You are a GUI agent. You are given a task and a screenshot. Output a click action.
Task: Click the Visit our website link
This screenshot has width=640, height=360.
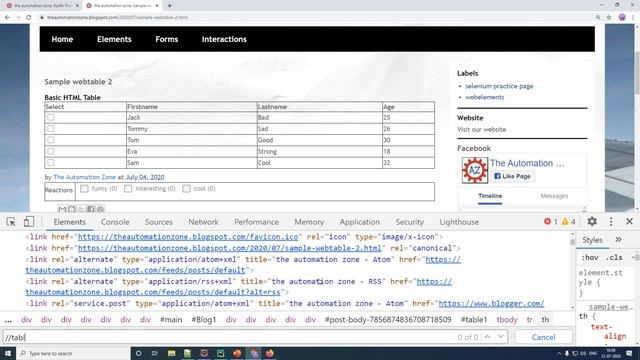(x=482, y=129)
